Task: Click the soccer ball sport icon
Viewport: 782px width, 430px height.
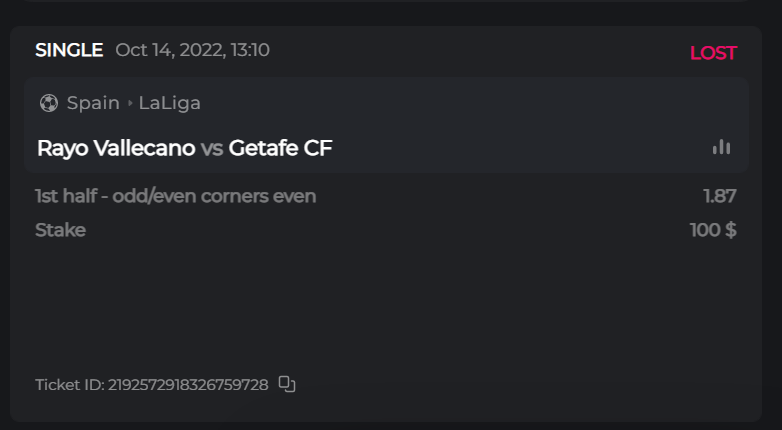Action: click(48, 103)
